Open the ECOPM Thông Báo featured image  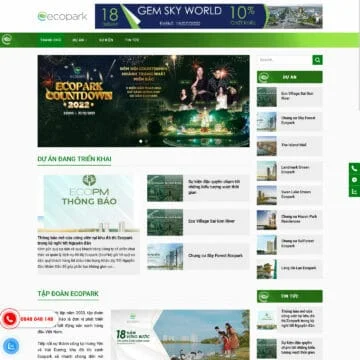[88, 203]
